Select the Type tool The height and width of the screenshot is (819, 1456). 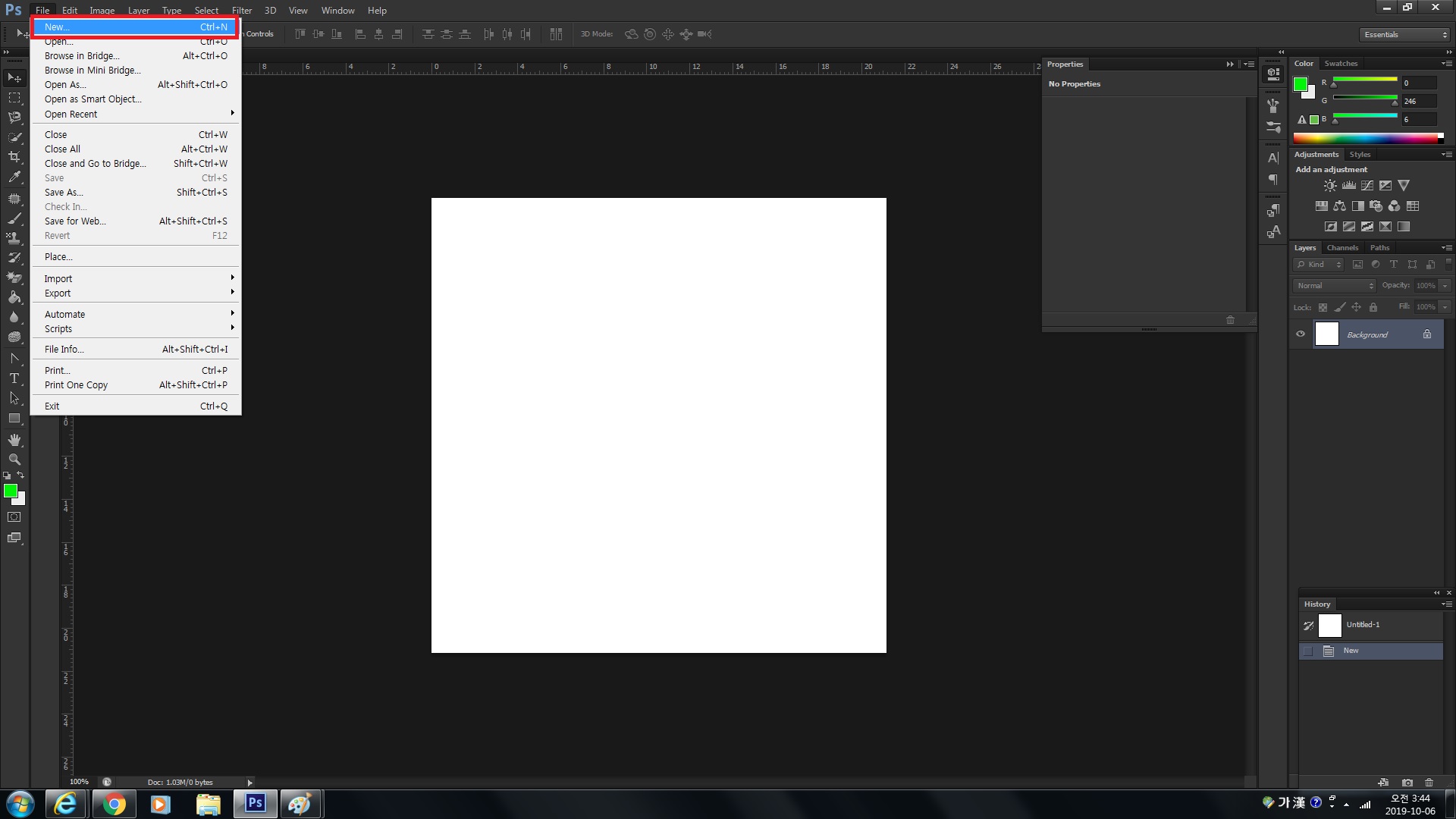tap(14, 378)
